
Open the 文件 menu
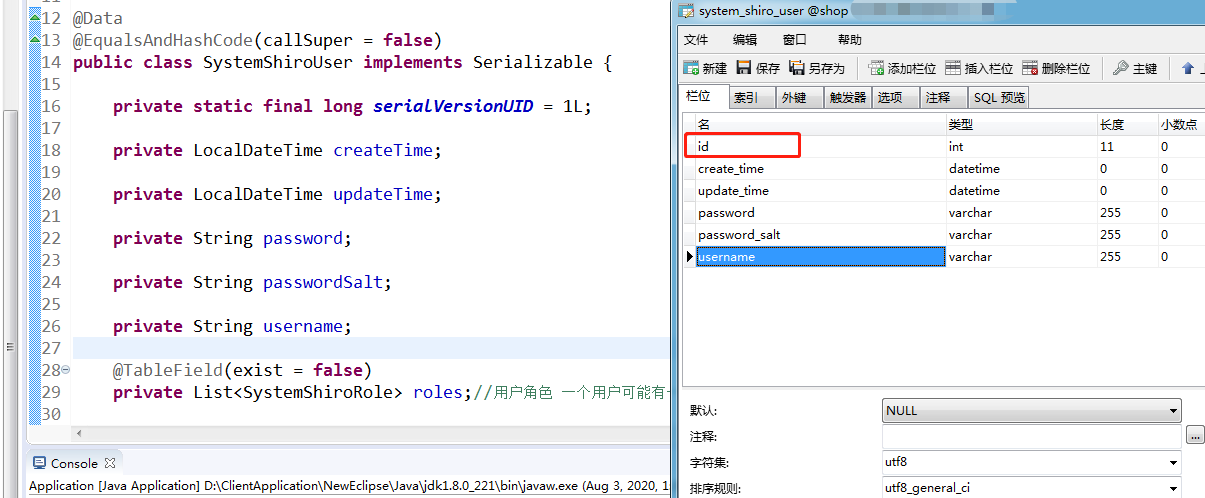(696, 40)
